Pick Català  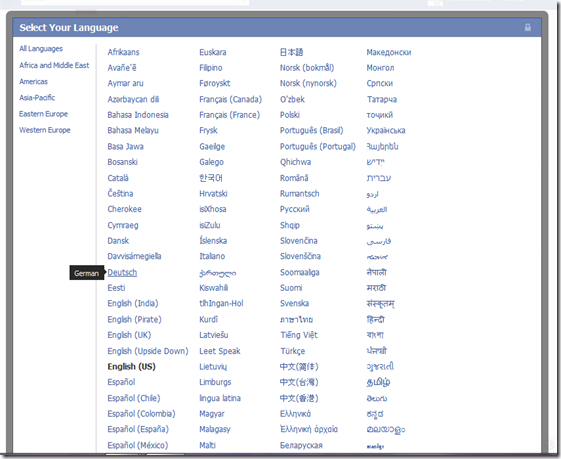[118, 178]
